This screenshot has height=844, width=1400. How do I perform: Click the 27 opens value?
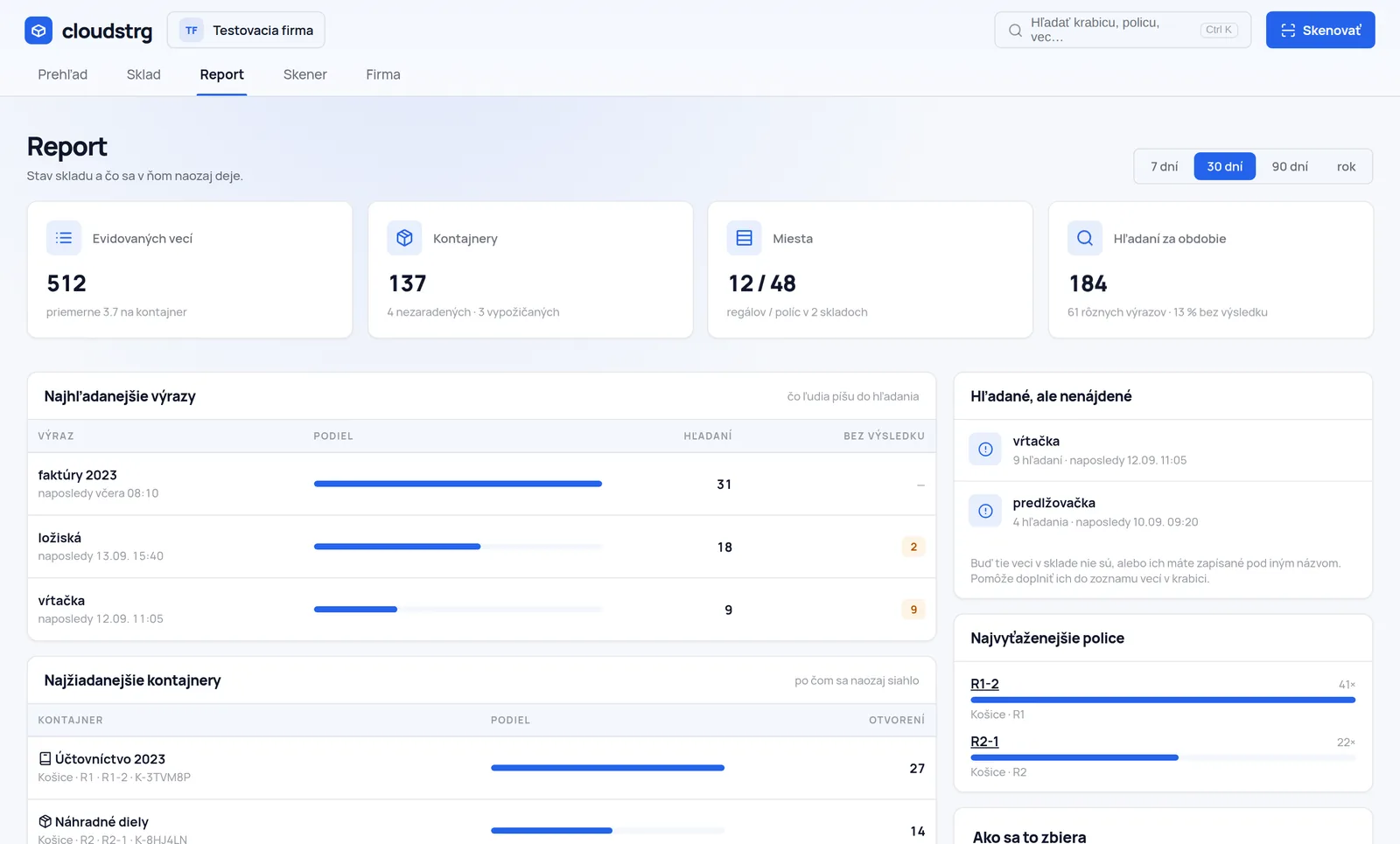click(917, 768)
